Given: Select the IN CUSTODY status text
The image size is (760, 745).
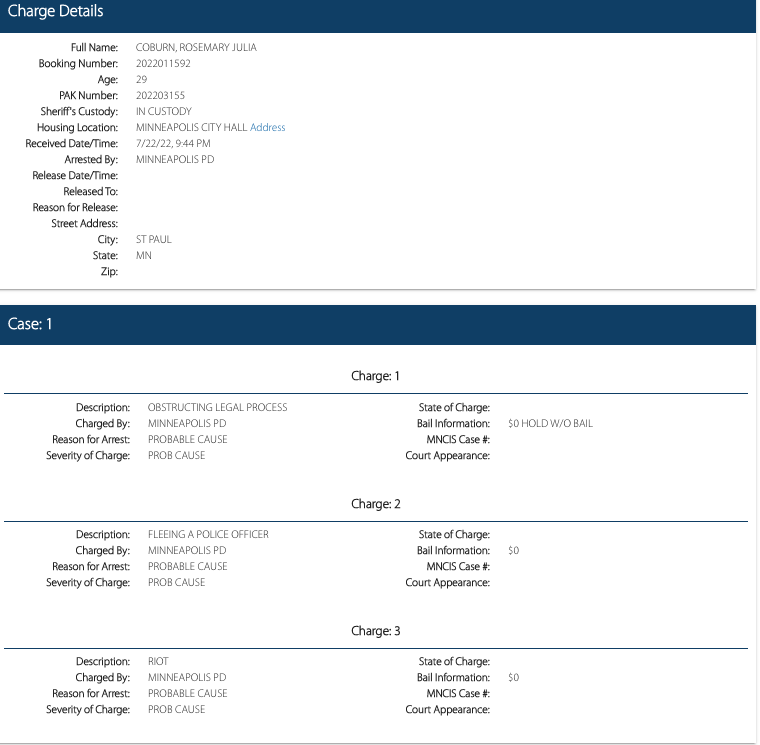Looking at the screenshot, I should [163, 111].
